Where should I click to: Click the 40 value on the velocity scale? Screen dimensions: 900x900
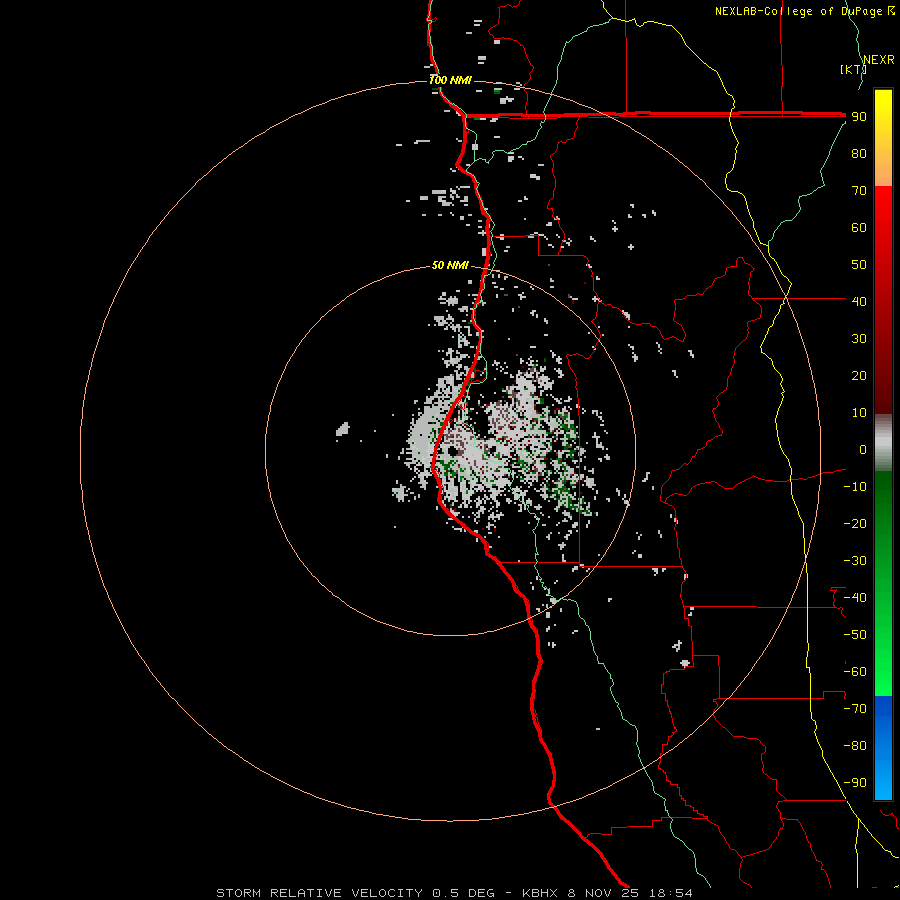tap(859, 301)
